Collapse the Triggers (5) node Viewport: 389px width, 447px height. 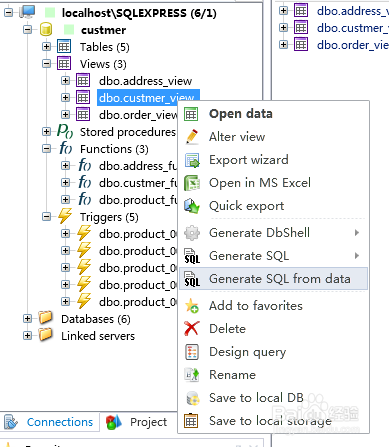[x=47, y=217]
